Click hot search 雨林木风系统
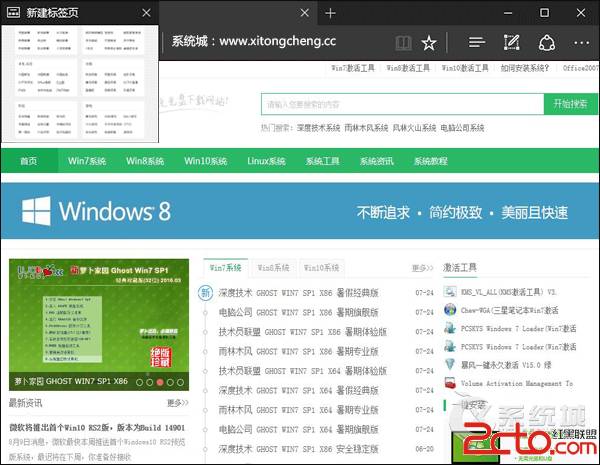The width and height of the screenshot is (600, 465). (366, 128)
